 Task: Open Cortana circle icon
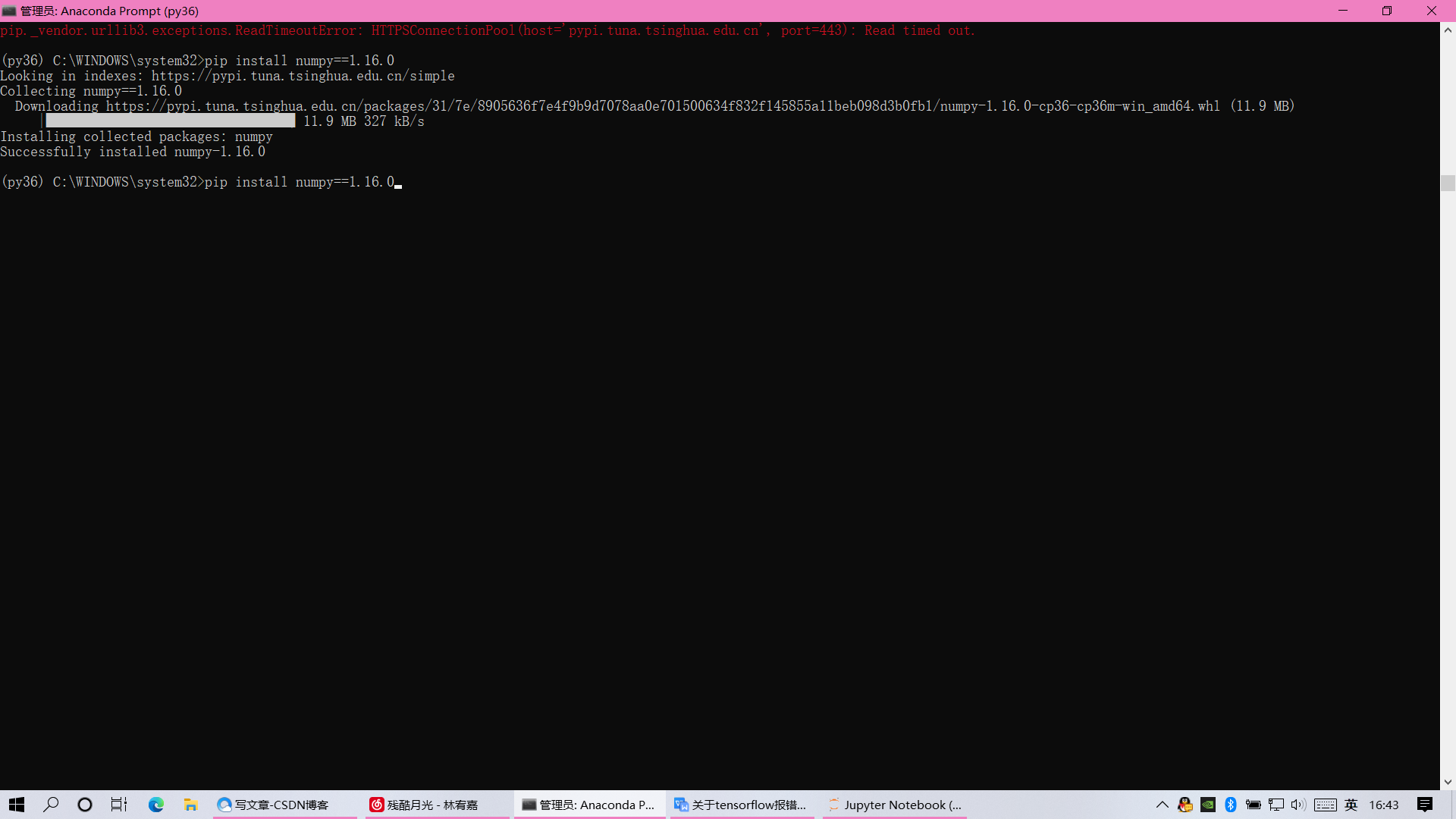coord(85,805)
